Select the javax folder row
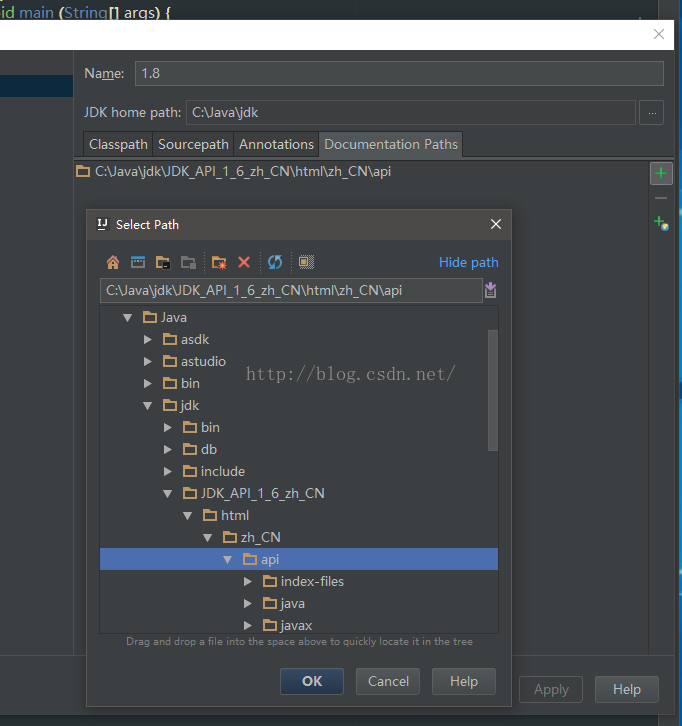 299,626
